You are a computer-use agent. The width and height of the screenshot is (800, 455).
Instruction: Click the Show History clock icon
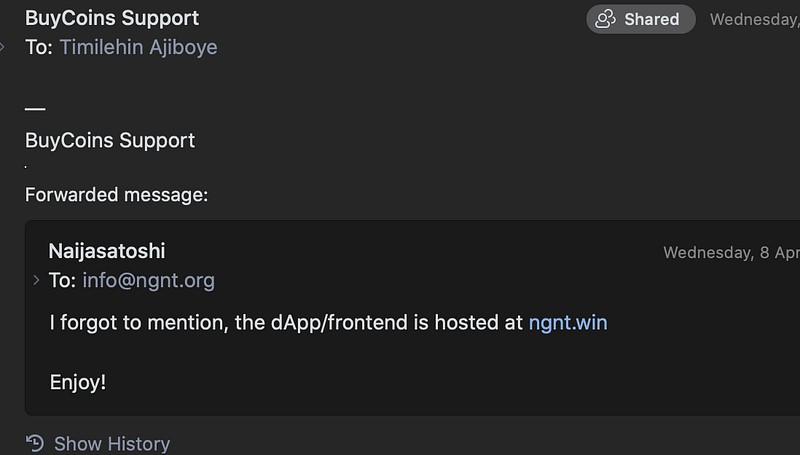[x=35, y=443]
